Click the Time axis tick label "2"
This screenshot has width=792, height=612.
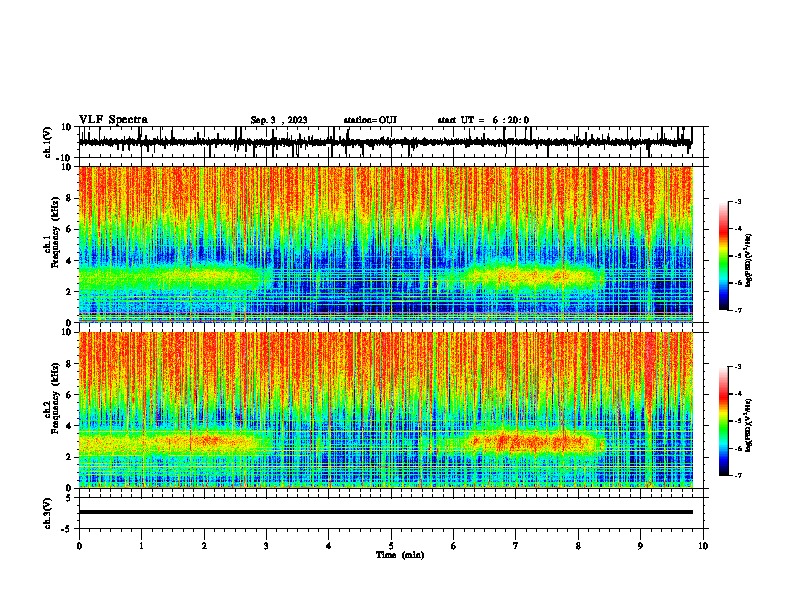204,546
